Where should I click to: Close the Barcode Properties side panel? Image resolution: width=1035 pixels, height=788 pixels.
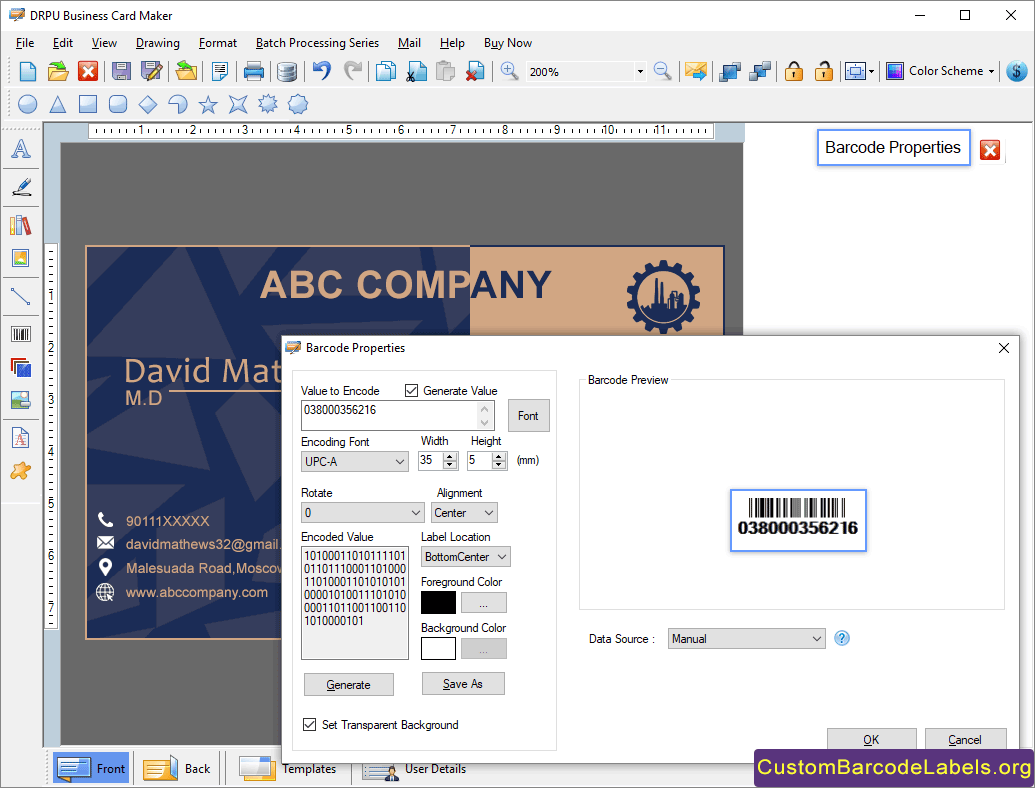coord(989,150)
